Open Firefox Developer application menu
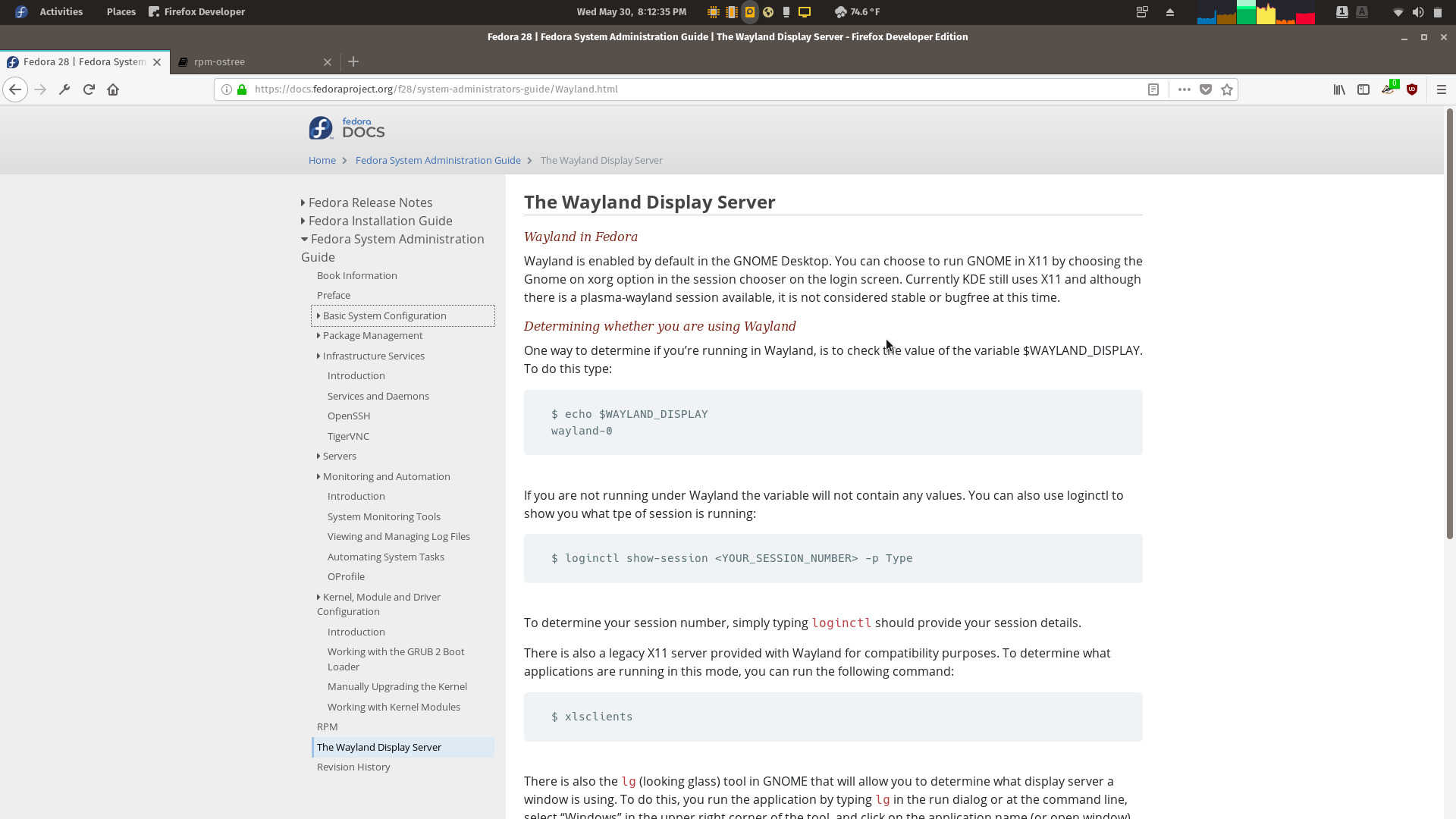The image size is (1456, 819). 196,11
